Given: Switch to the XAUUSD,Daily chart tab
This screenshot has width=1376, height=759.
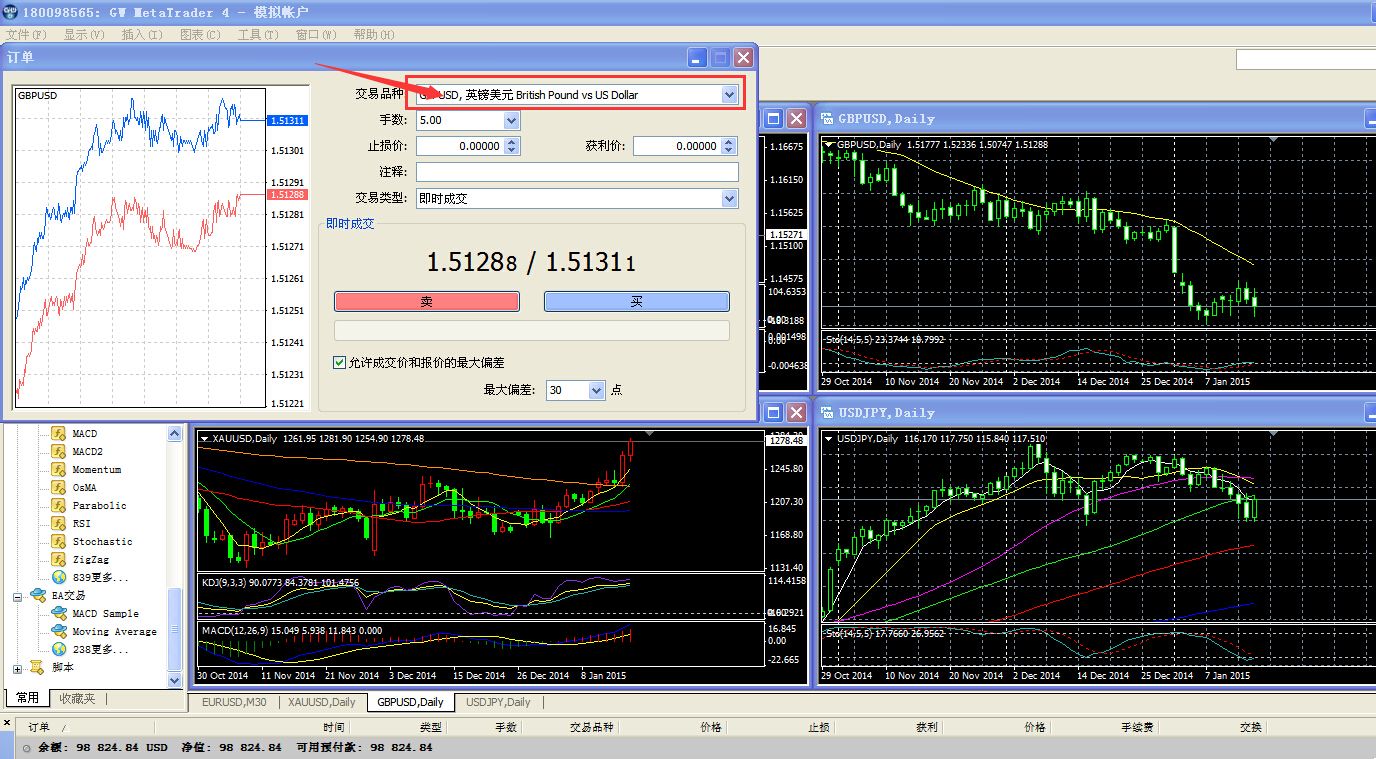Looking at the screenshot, I should [x=321, y=702].
